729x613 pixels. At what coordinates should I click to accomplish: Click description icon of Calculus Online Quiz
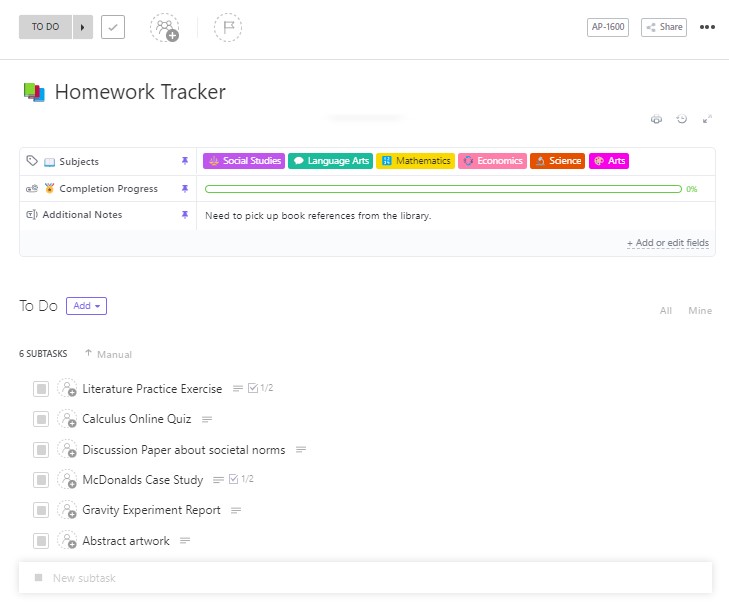point(207,420)
